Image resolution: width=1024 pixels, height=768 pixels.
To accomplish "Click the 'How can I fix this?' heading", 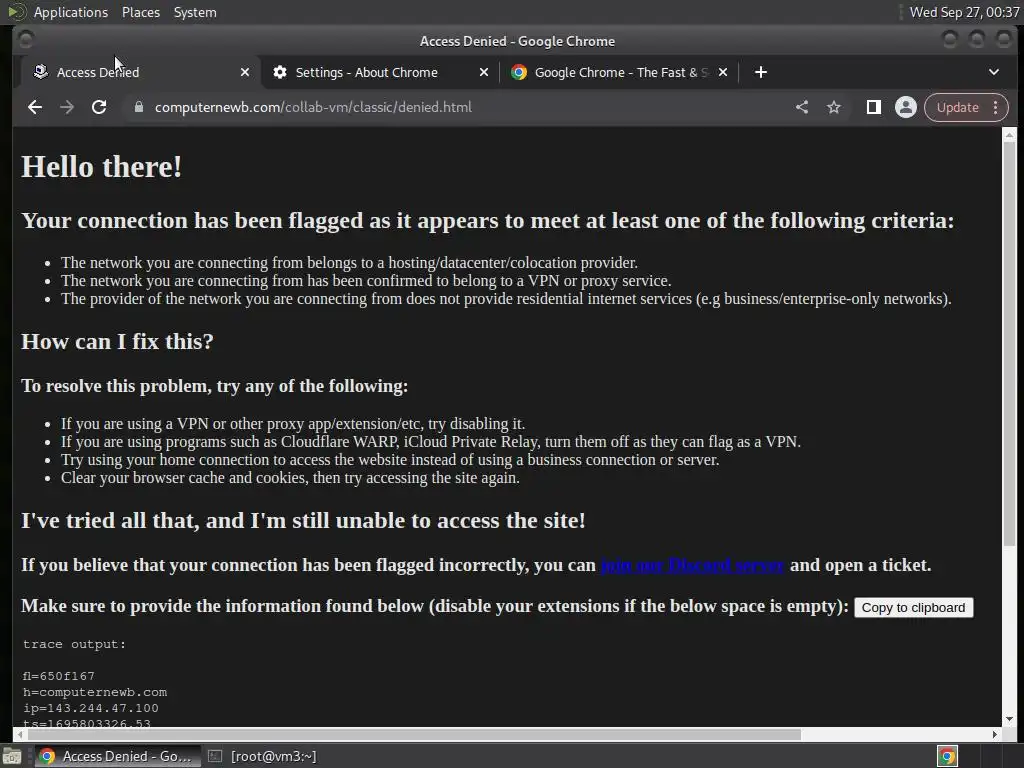I will tap(117, 342).
